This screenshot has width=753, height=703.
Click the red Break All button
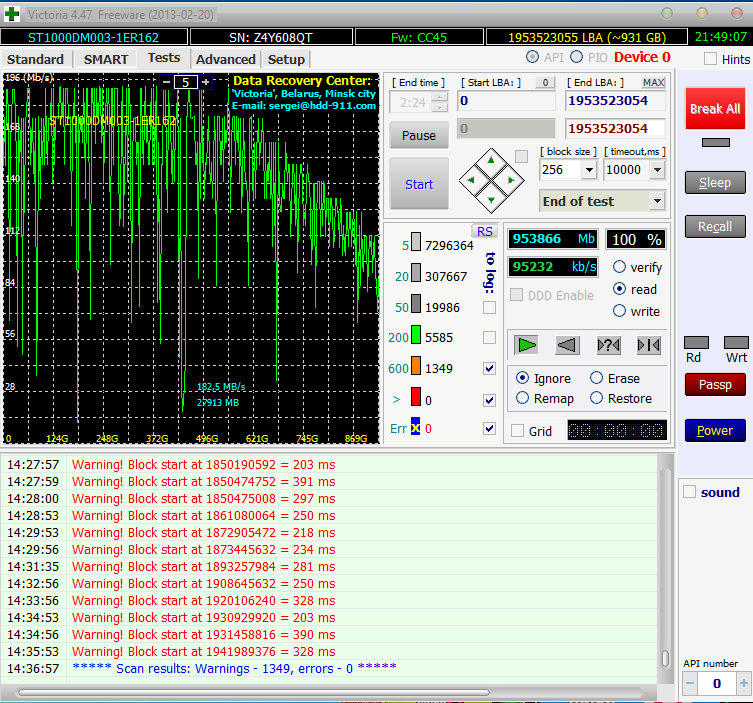(x=714, y=108)
